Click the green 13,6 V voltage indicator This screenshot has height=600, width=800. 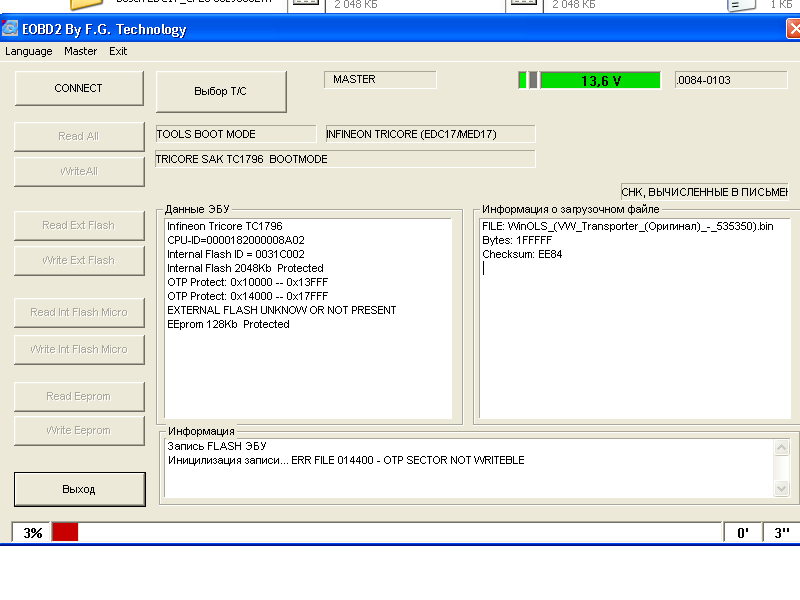tap(600, 81)
